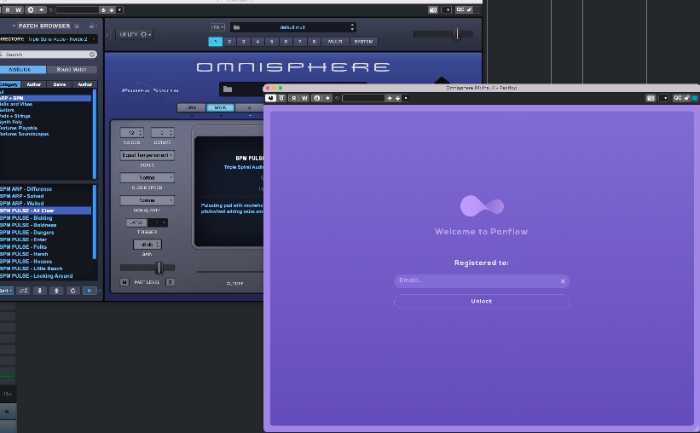Click the Search field in Patch Browser

click(48, 54)
